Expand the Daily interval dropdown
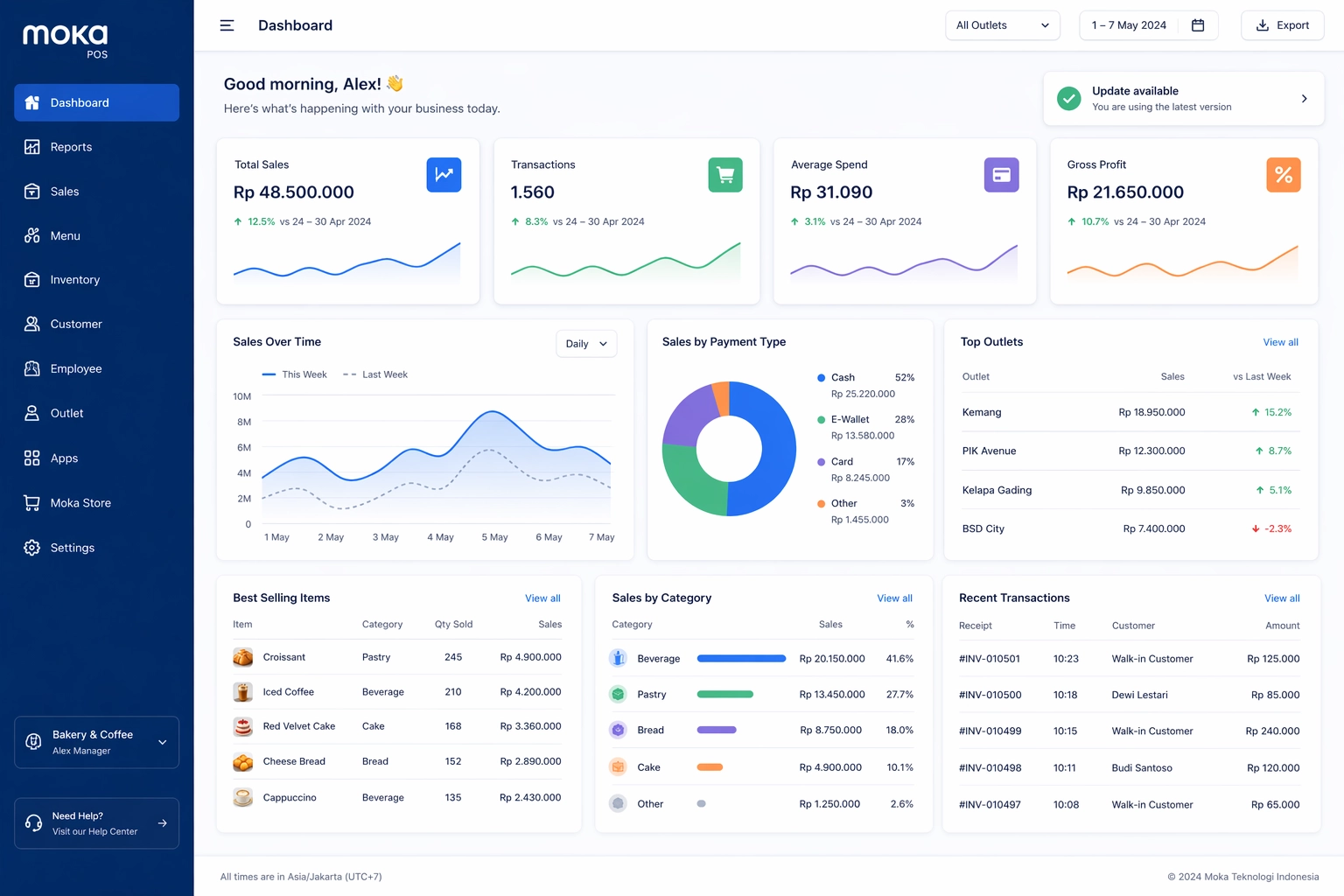 point(586,344)
